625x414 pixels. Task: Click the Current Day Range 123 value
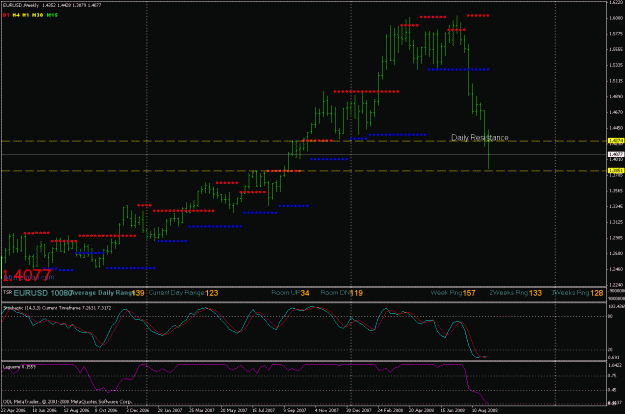tap(212, 293)
